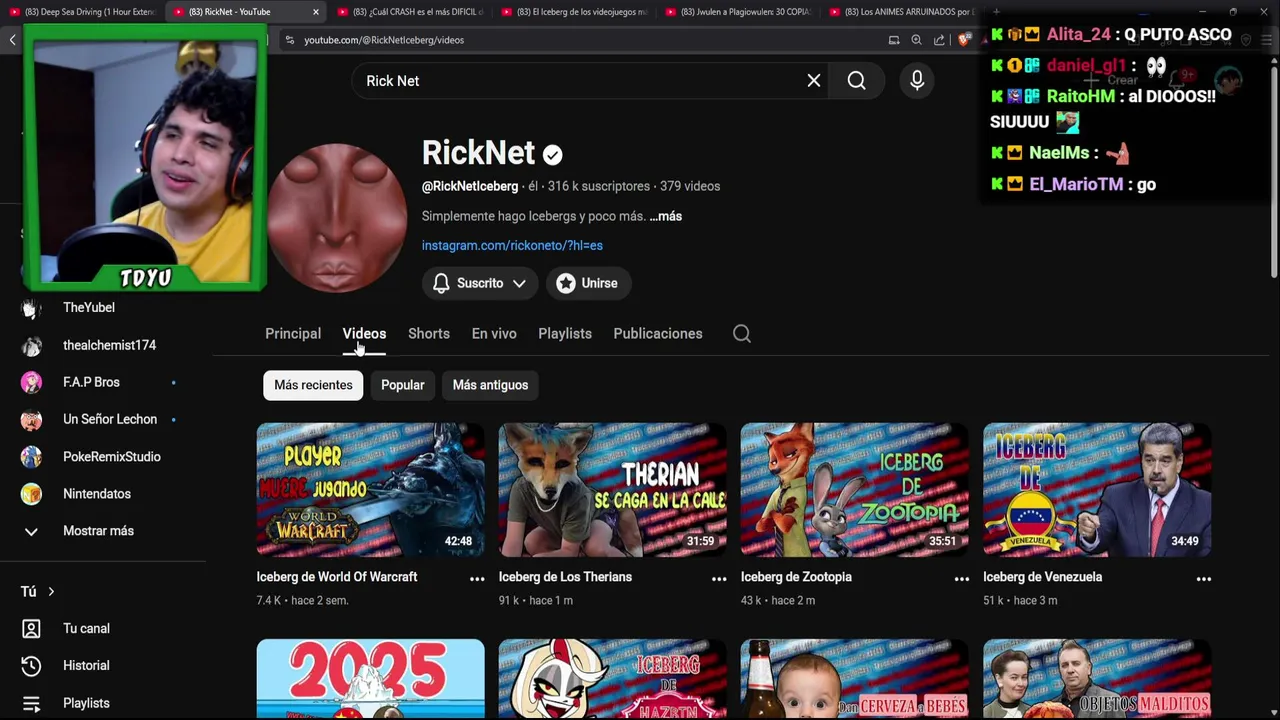Viewport: 1280px width, 720px height.
Task: Play the Venezuela iceberg video thumbnail
Action: coord(1097,489)
